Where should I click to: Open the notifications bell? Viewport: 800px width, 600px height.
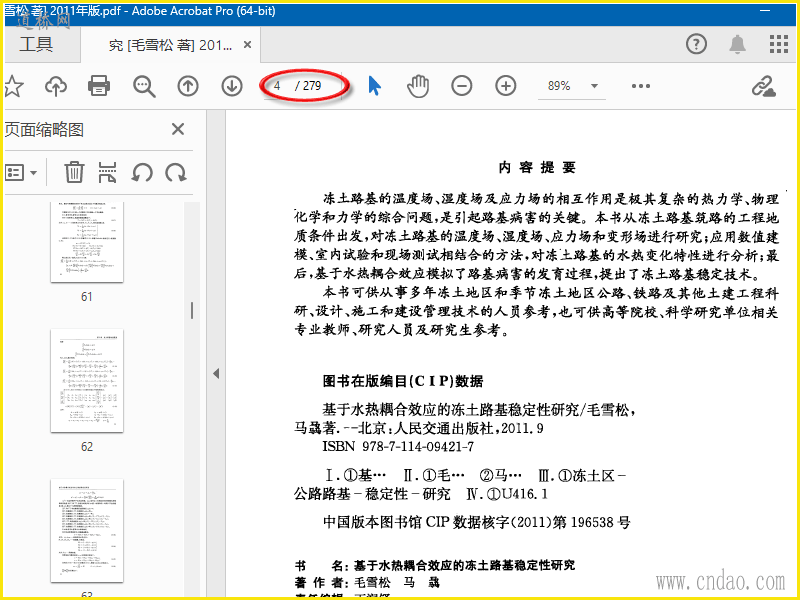(x=737, y=44)
